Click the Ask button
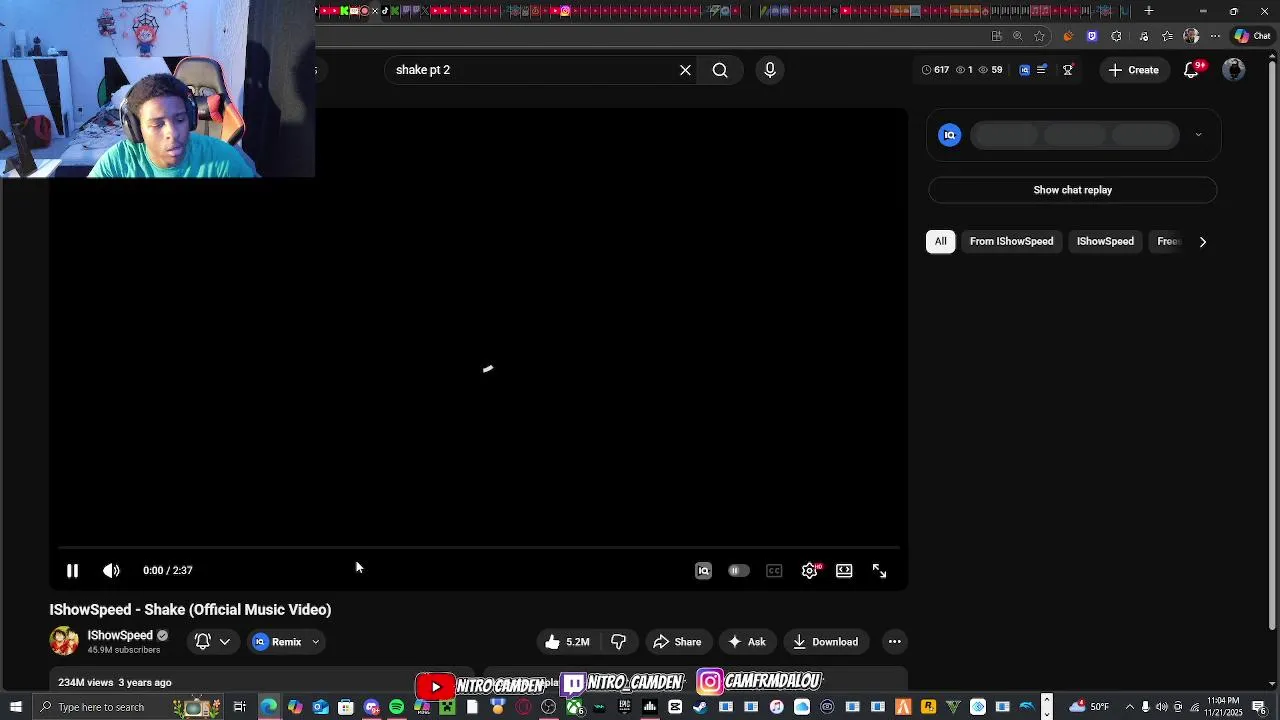Screen dimensions: 1280x720 coord(747,642)
